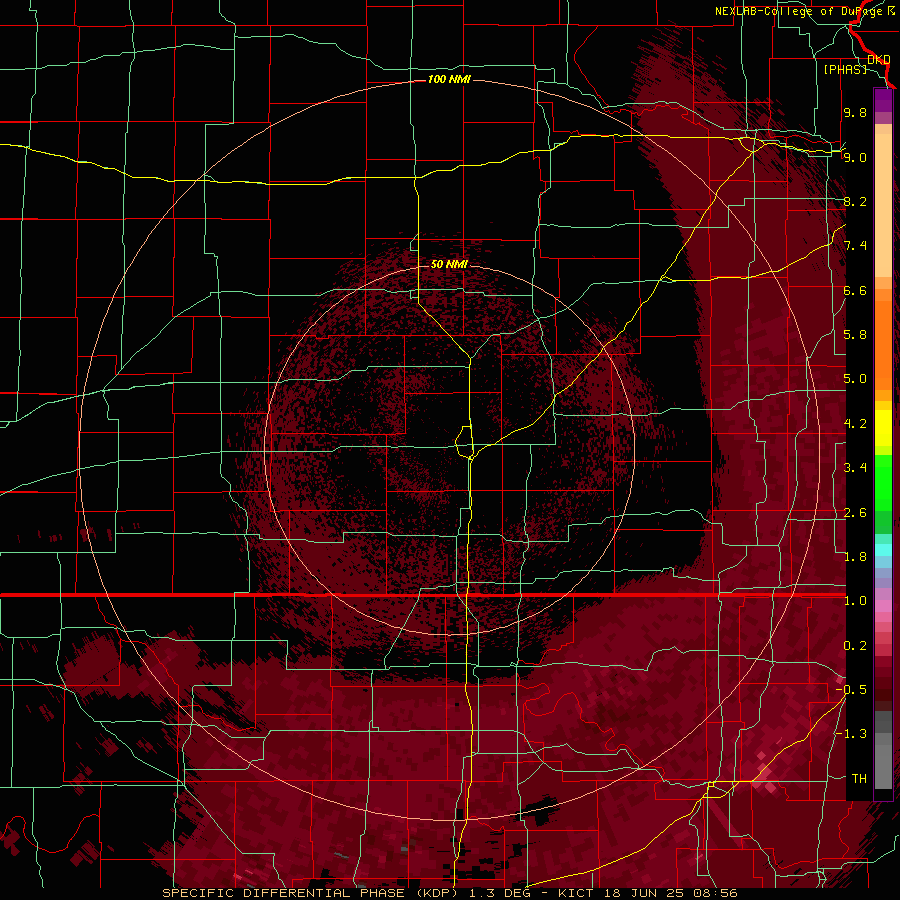The height and width of the screenshot is (900, 900).
Task: Click the 5.8 value on the color scale
Action: (x=855, y=335)
